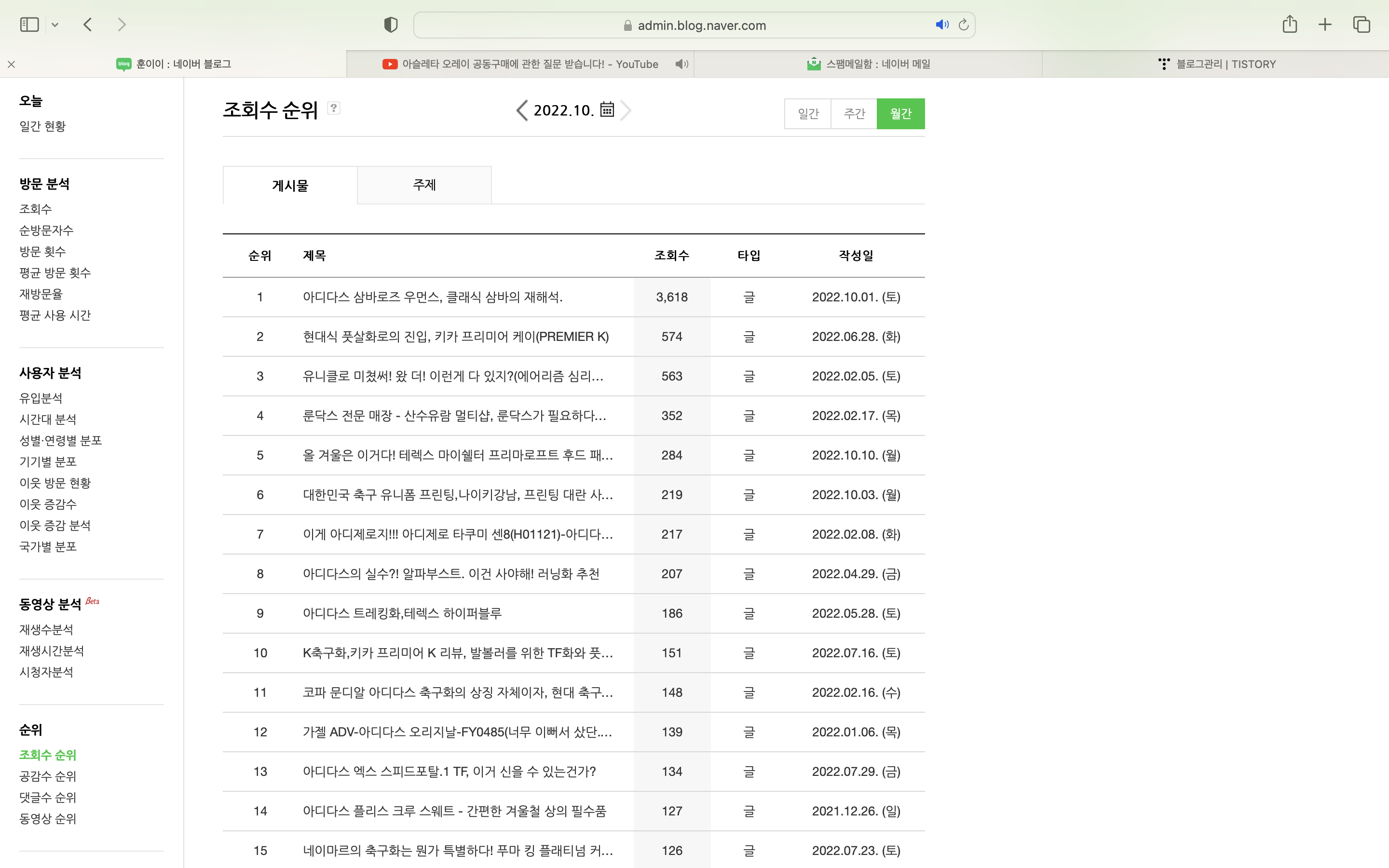Open 동영상 순위 in sidebar
The width and height of the screenshot is (1389, 868).
[x=48, y=819]
